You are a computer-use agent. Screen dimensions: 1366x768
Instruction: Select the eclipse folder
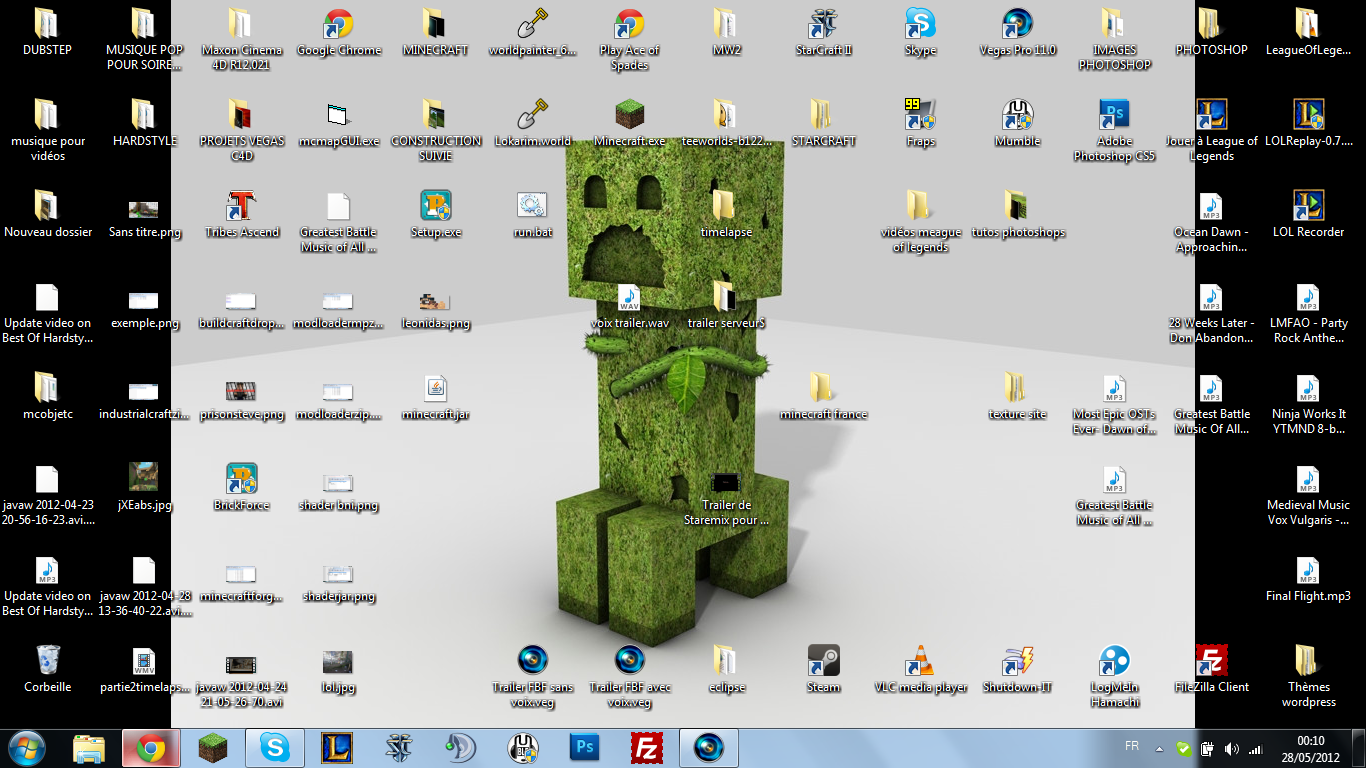(726, 670)
